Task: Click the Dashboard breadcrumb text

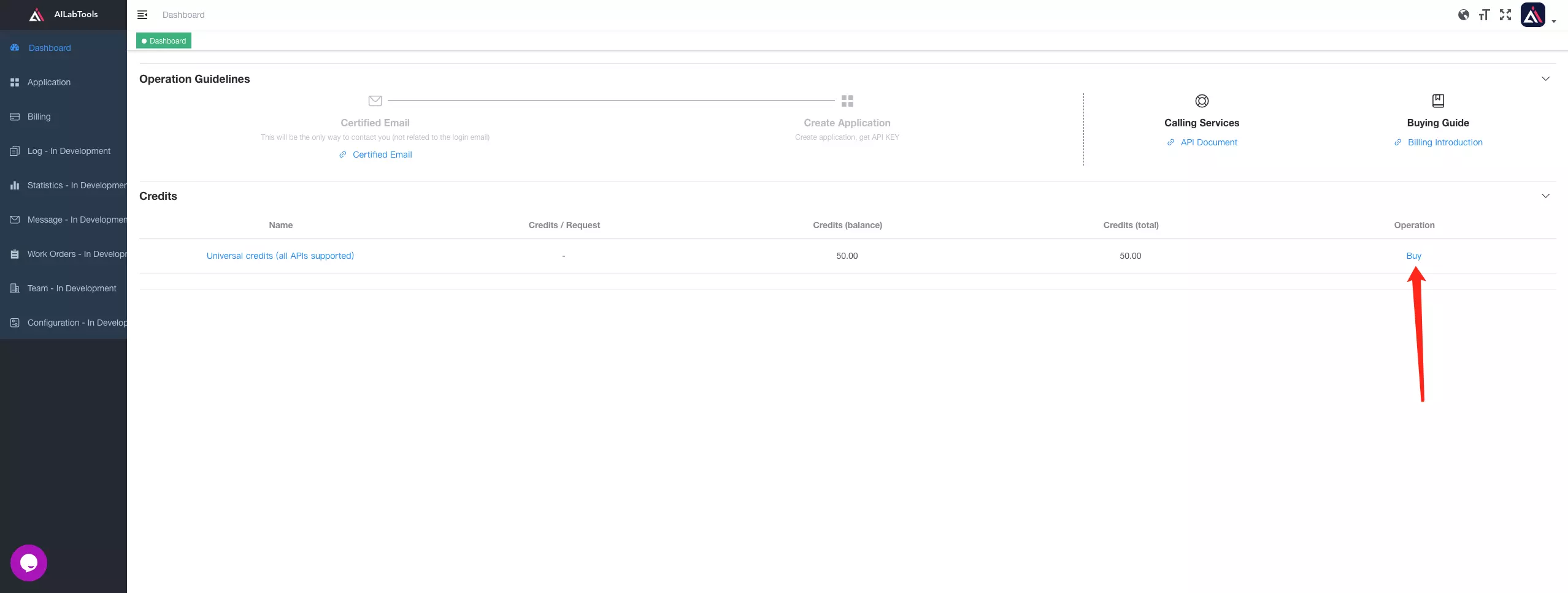Action: click(183, 15)
